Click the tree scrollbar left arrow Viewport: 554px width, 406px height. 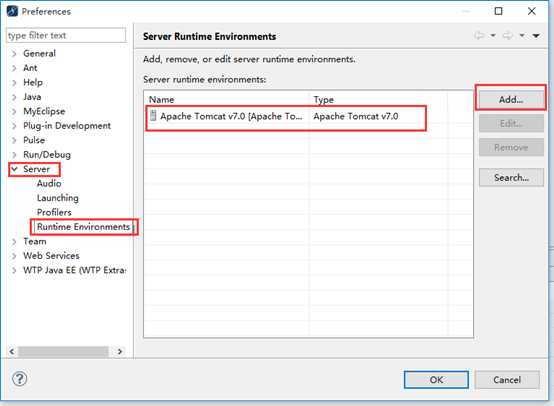12,351
